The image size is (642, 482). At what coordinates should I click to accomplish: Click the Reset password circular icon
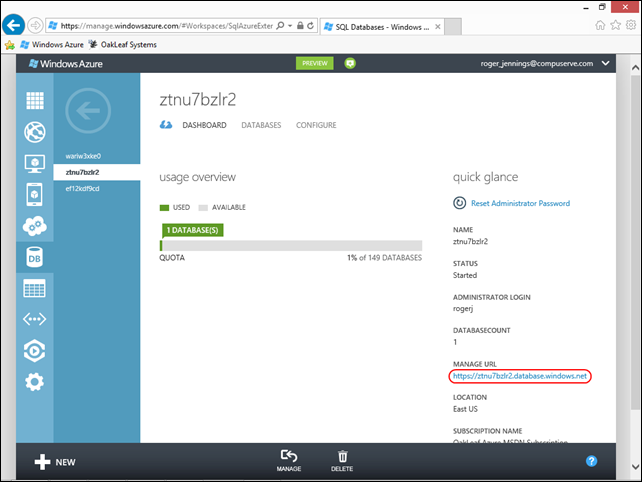459,203
